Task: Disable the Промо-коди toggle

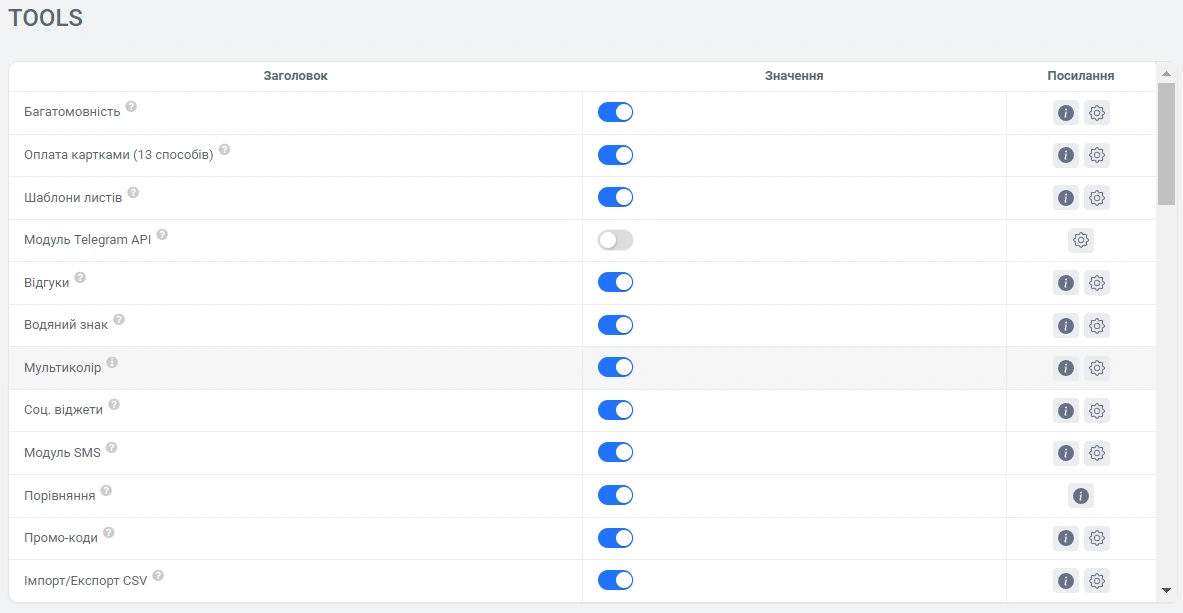Action: (615, 538)
